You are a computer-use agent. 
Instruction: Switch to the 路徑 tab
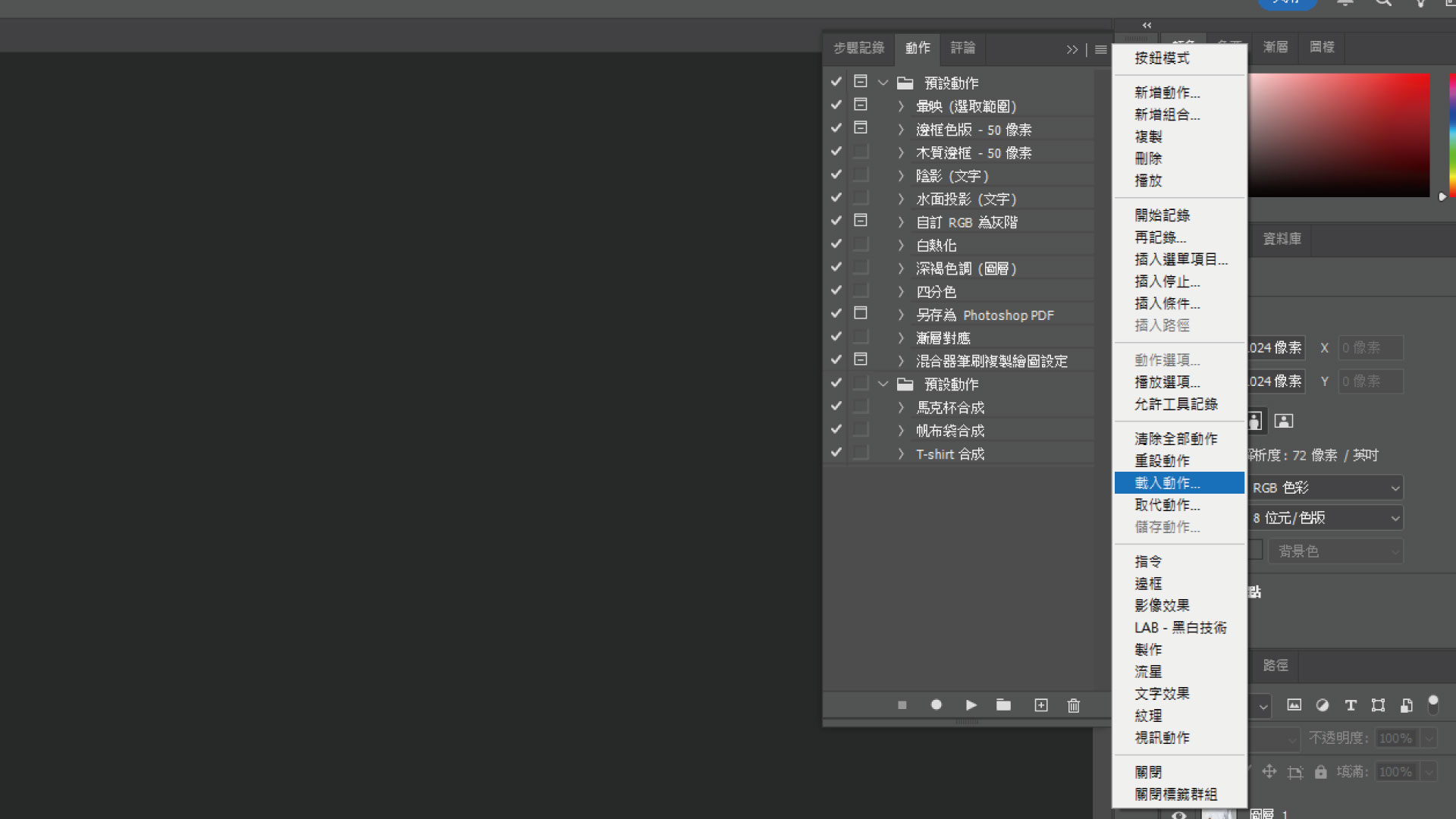pos(1276,665)
